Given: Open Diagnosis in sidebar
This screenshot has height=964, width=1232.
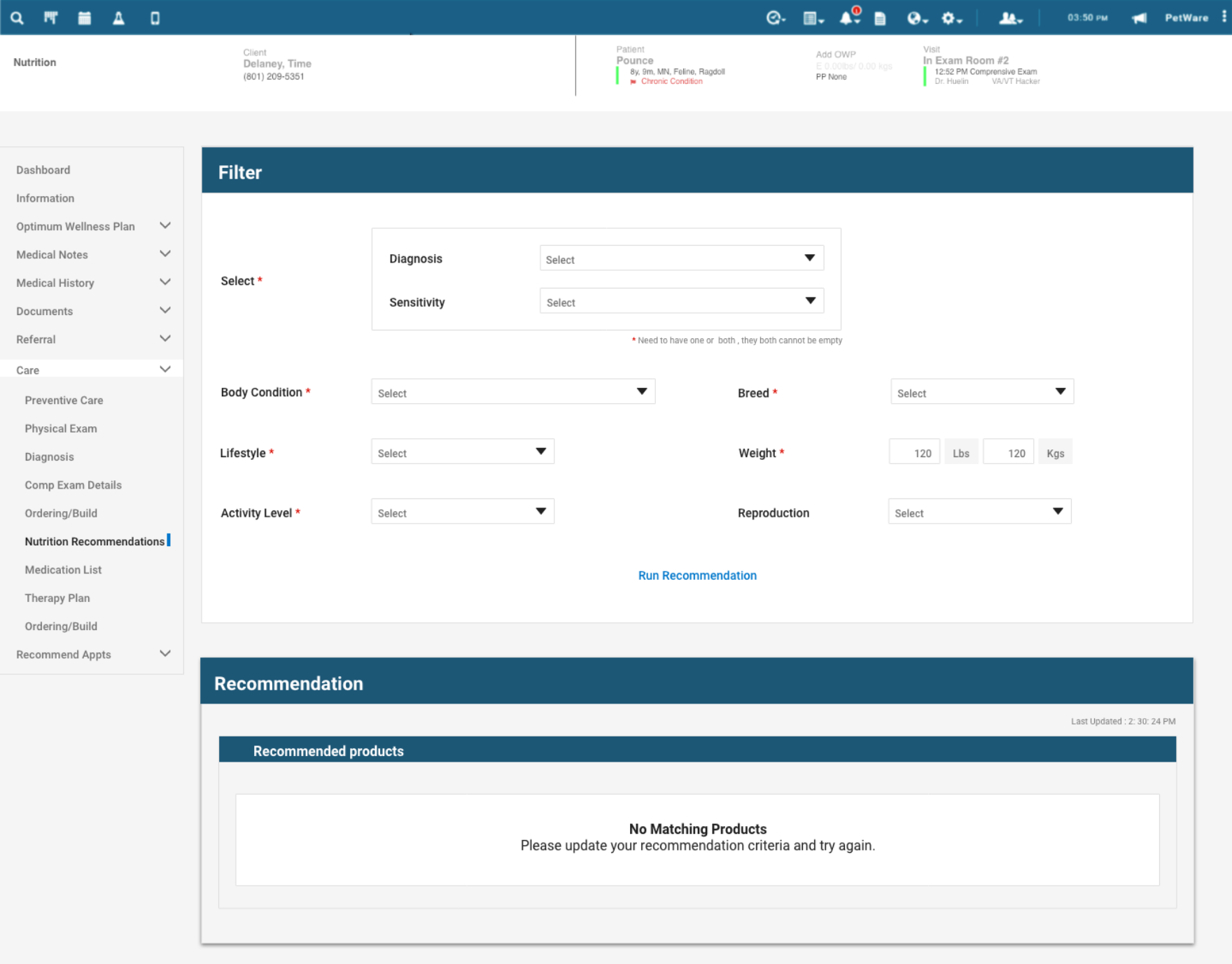Looking at the screenshot, I should (x=49, y=456).
